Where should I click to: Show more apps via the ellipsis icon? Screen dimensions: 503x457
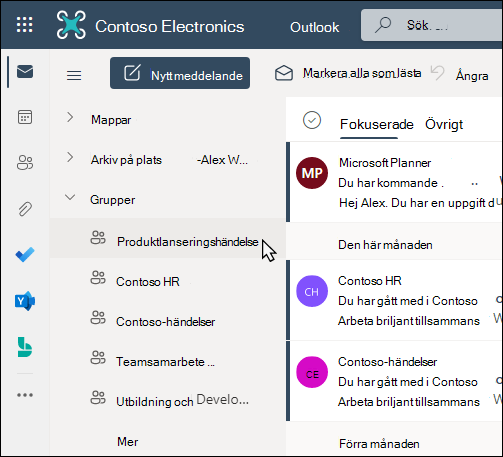point(25,395)
